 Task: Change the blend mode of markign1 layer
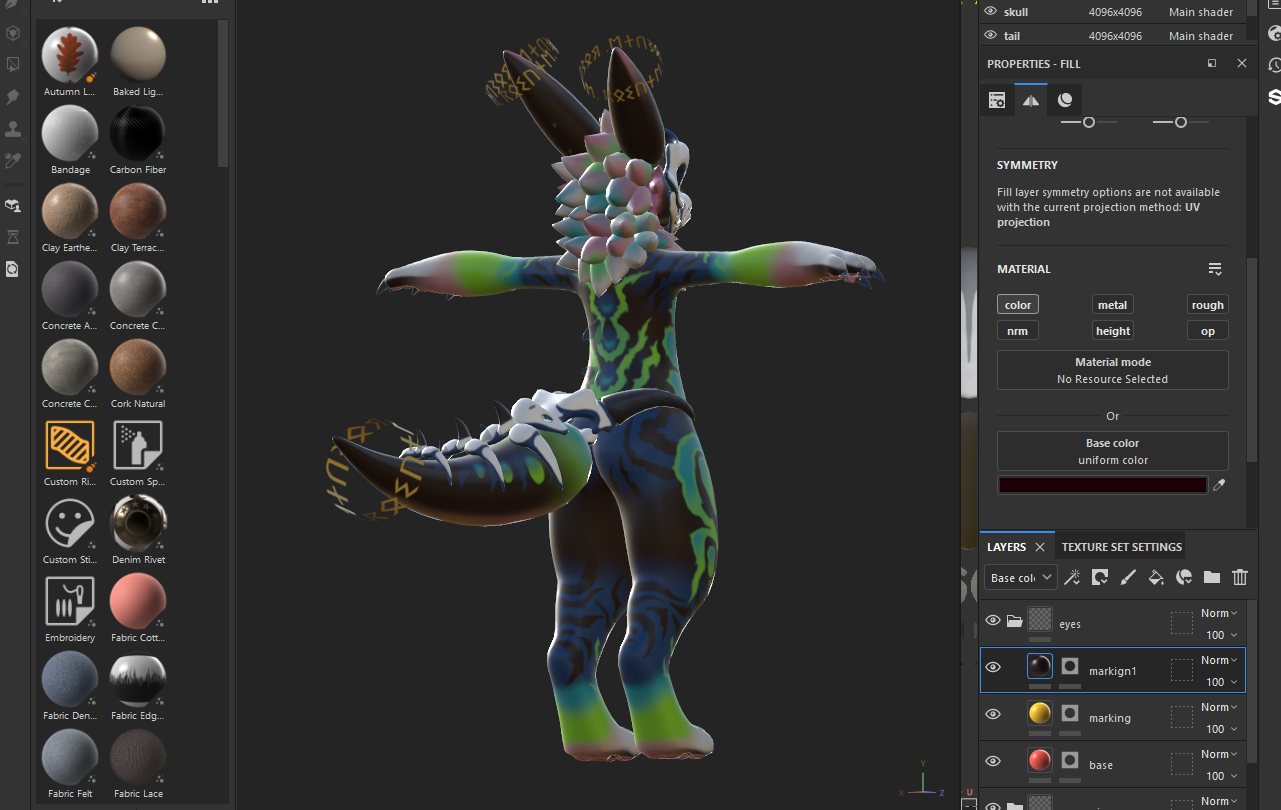click(x=1220, y=660)
